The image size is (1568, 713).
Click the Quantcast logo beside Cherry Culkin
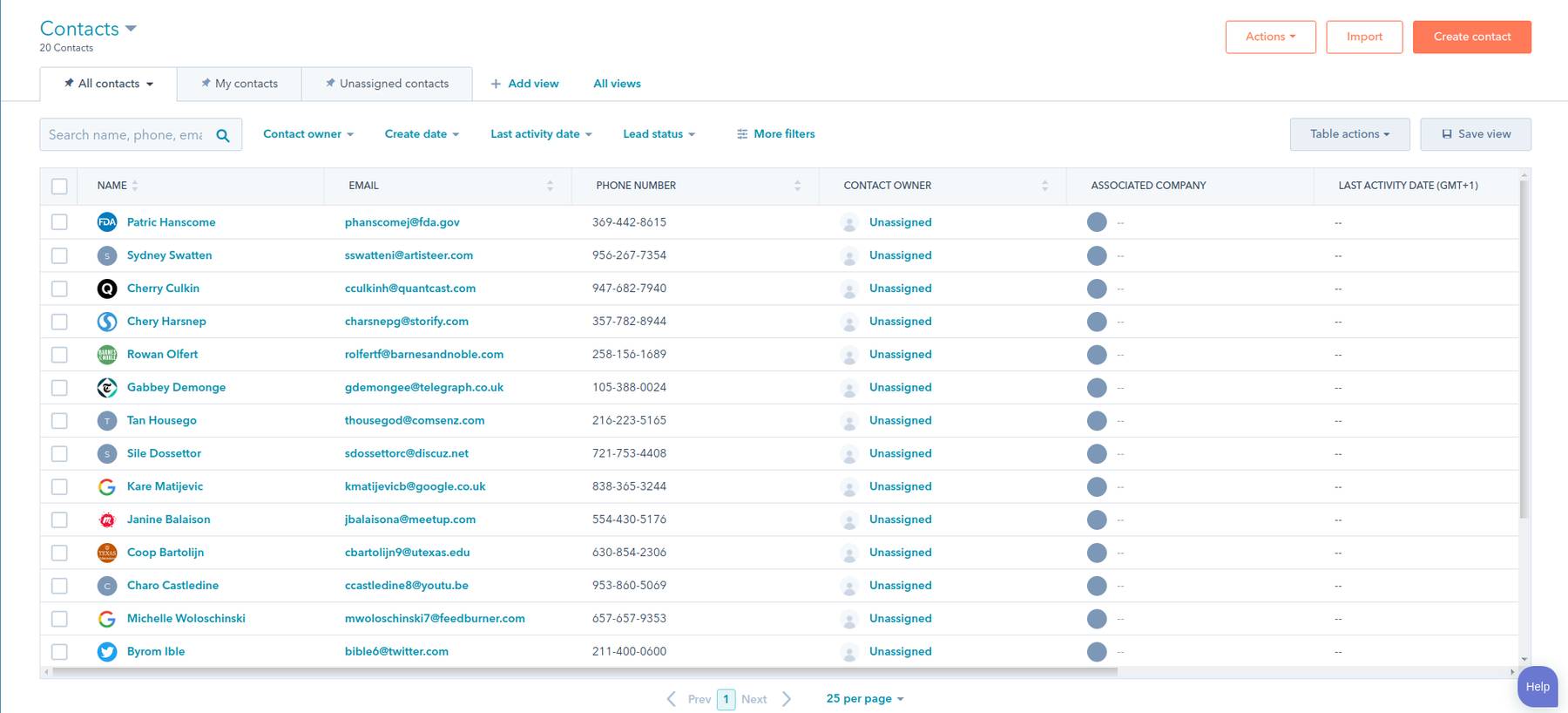coord(107,289)
